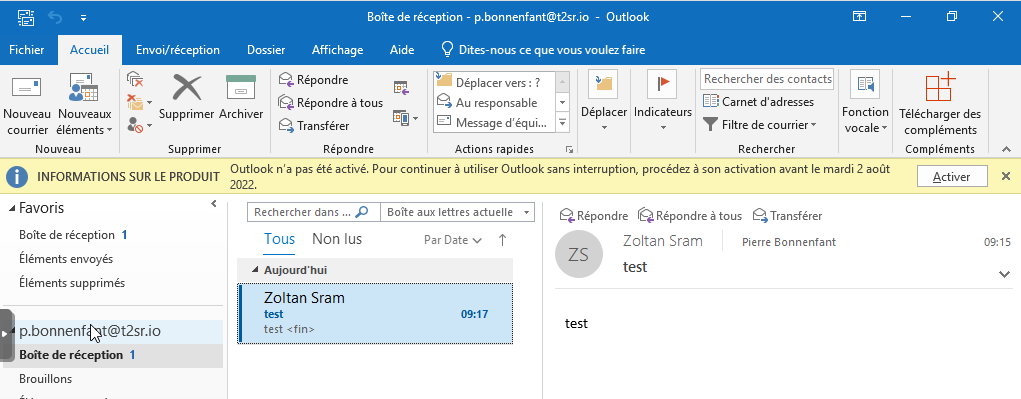This screenshot has height=399, width=1021.
Task: Open the Filtre de courrier dropdown
Action: pyautogui.click(x=759, y=125)
